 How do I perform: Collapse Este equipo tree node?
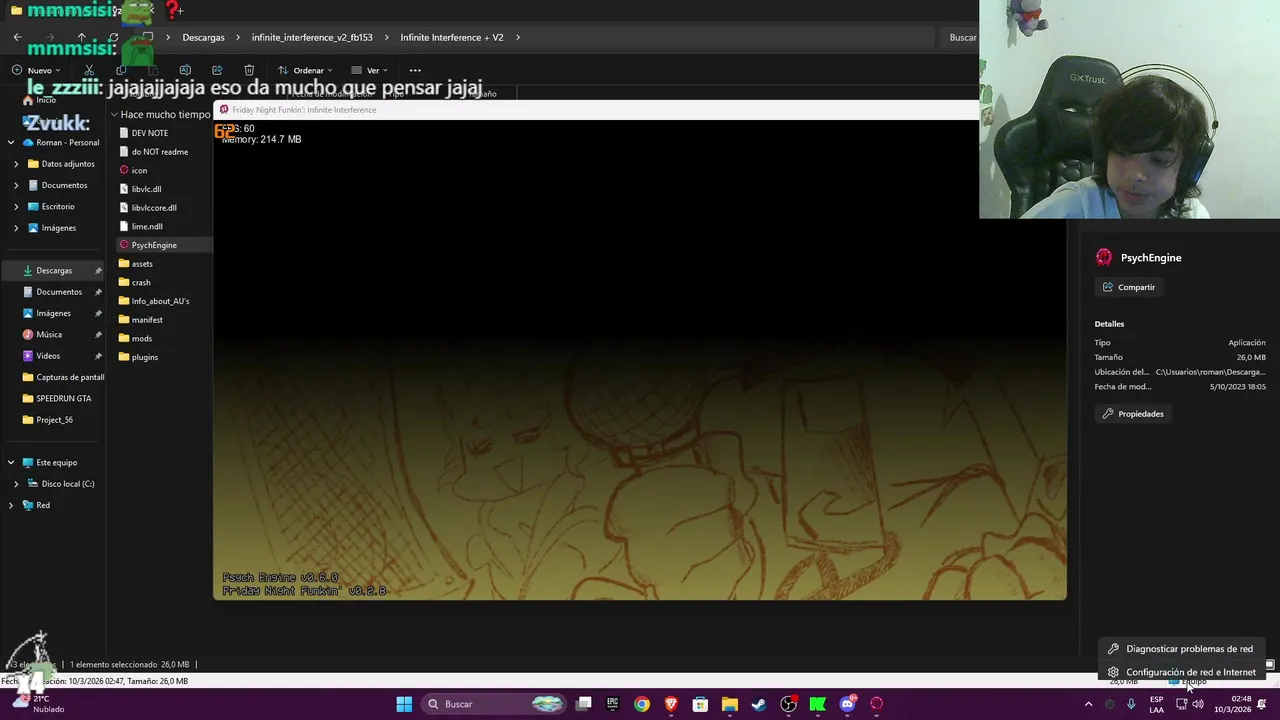[x=11, y=462]
